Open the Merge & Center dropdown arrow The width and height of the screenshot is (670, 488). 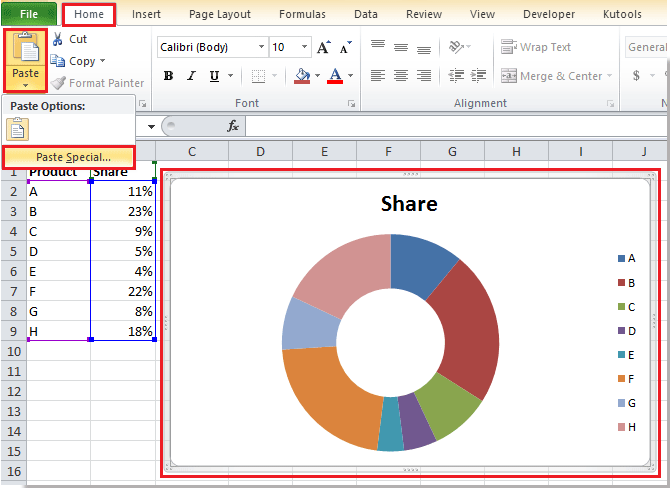[611, 76]
